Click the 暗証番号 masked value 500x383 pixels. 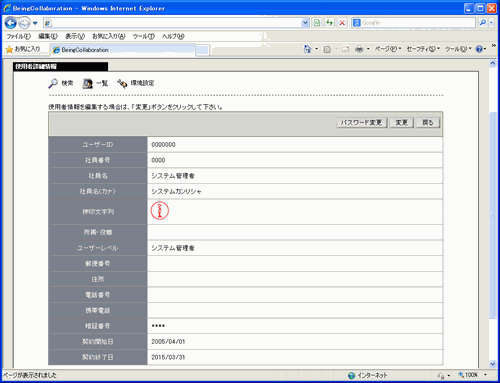pos(158,326)
